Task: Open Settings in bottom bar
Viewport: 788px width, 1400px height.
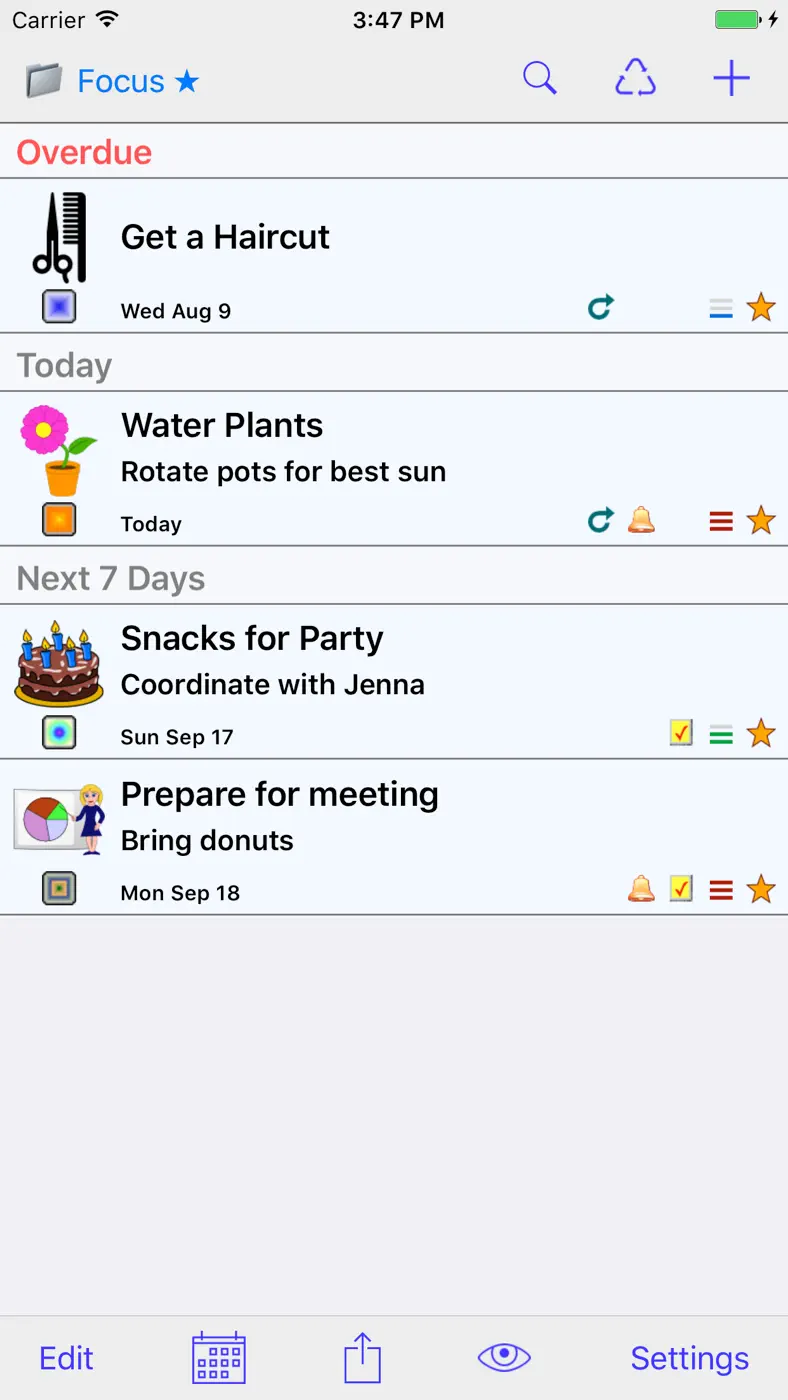Action: pos(690,1358)
